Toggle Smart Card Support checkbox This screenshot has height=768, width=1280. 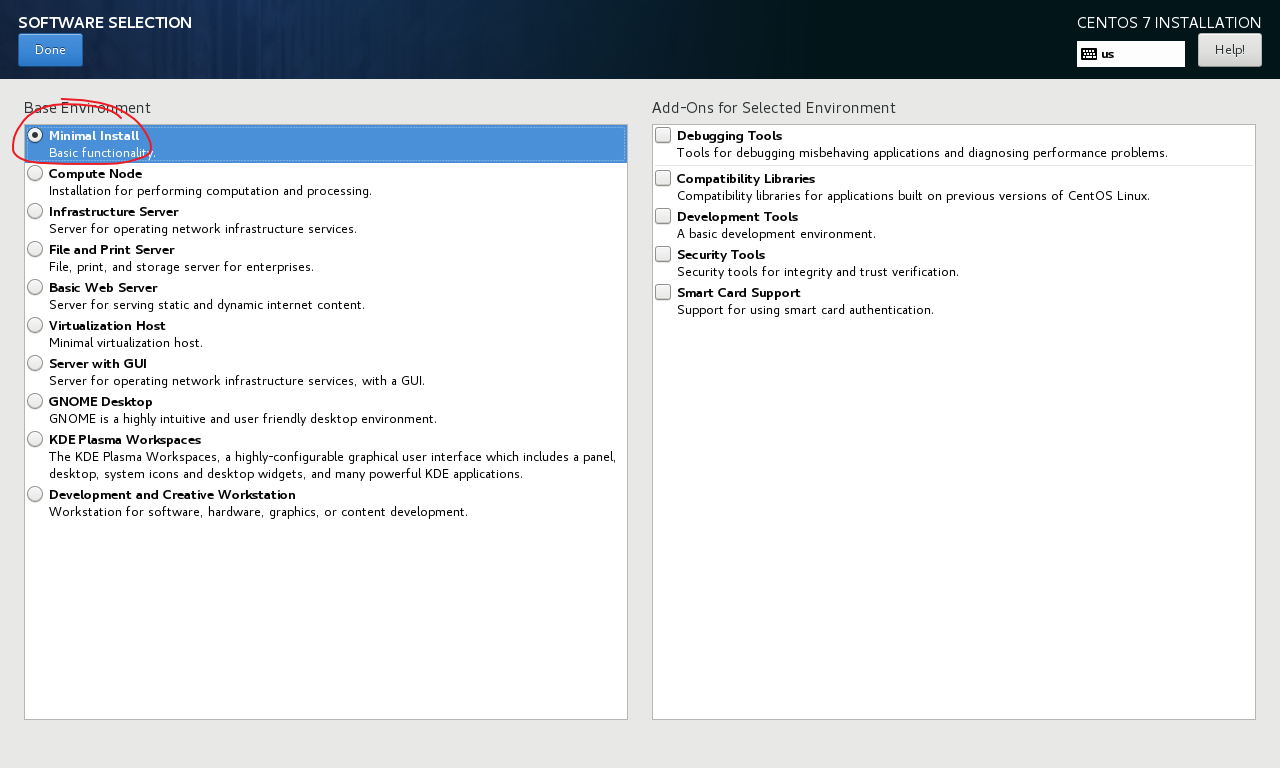(663, 292)
